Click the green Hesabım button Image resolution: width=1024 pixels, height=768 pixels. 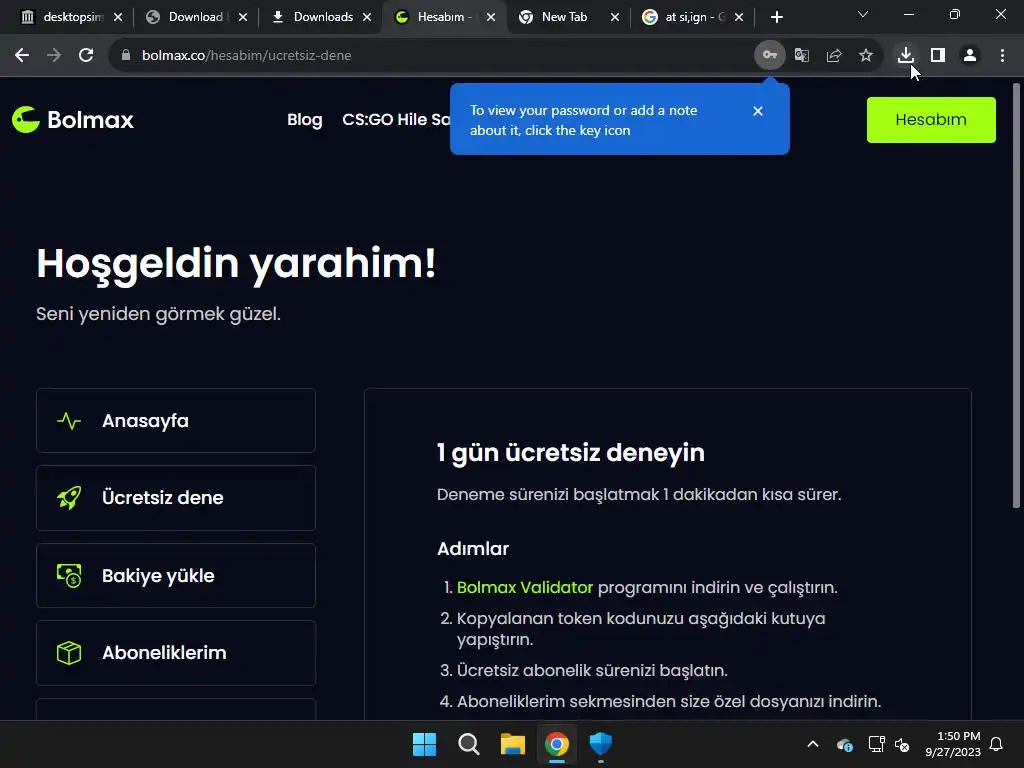(x=931, y=120)
